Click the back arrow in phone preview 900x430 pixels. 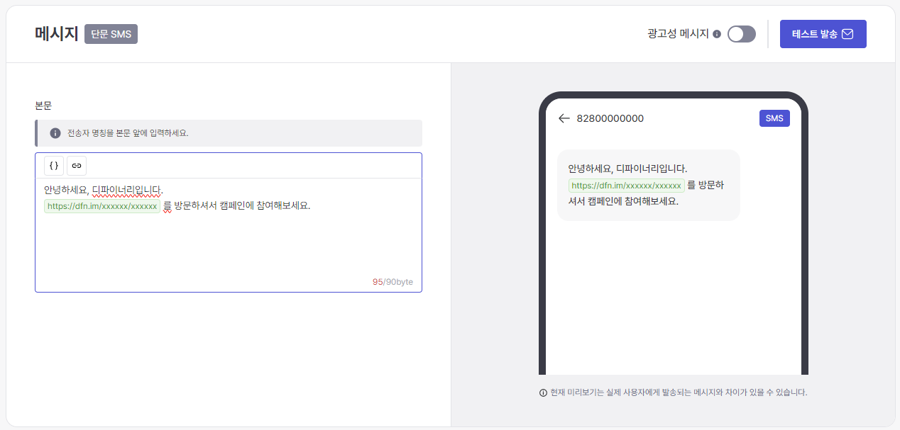coord(564,118)
